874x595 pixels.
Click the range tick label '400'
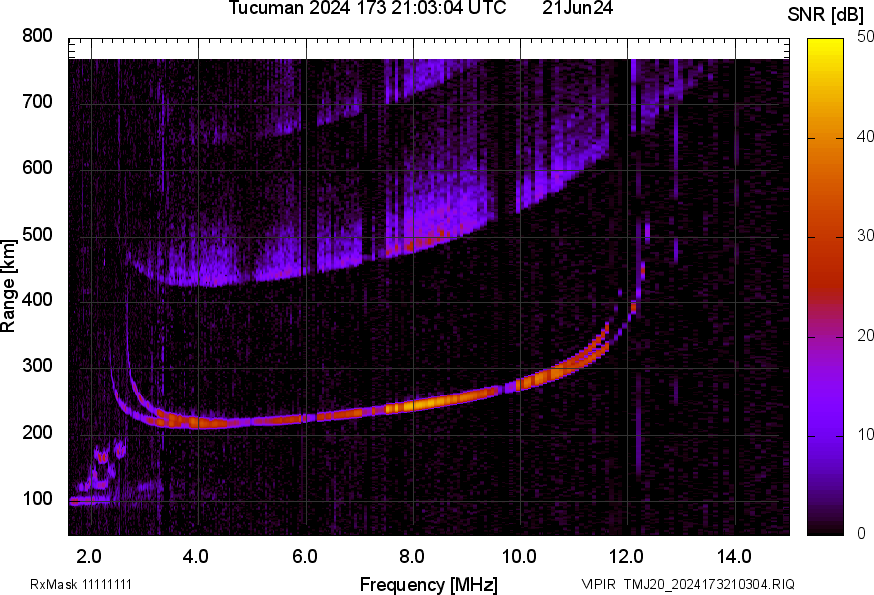point(37,299)
